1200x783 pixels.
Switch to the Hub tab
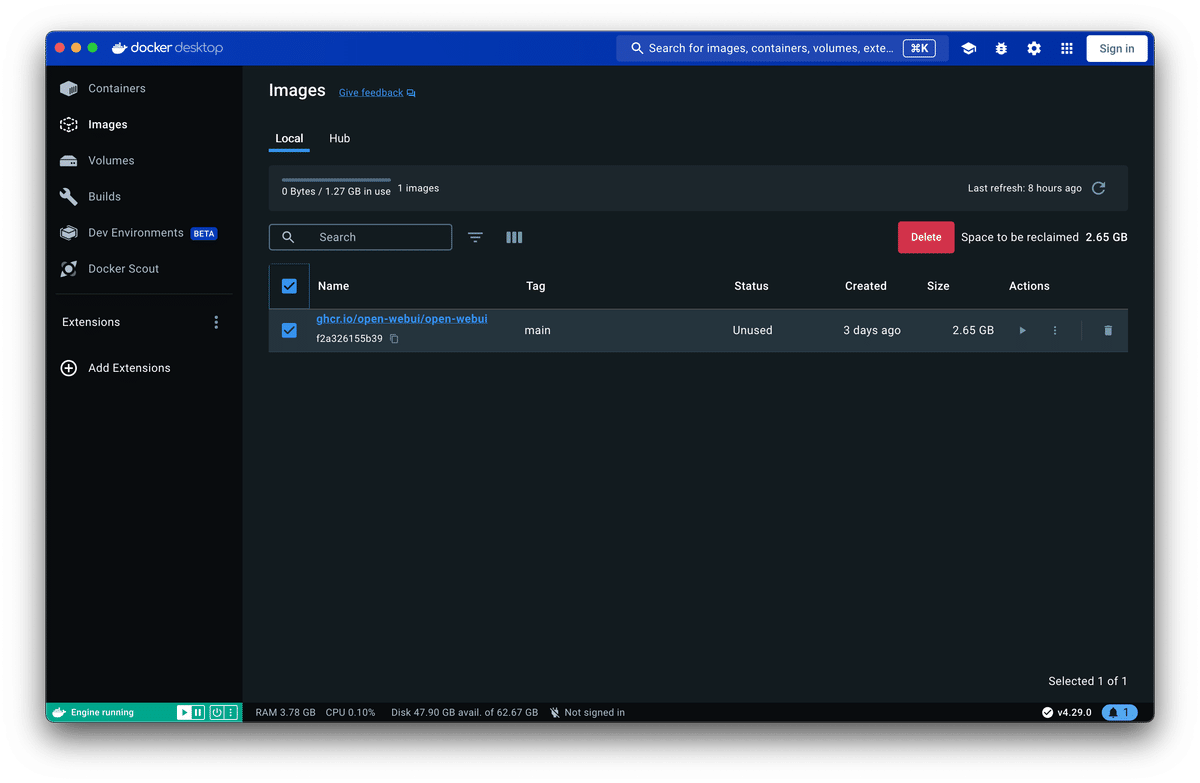(340, 138)
